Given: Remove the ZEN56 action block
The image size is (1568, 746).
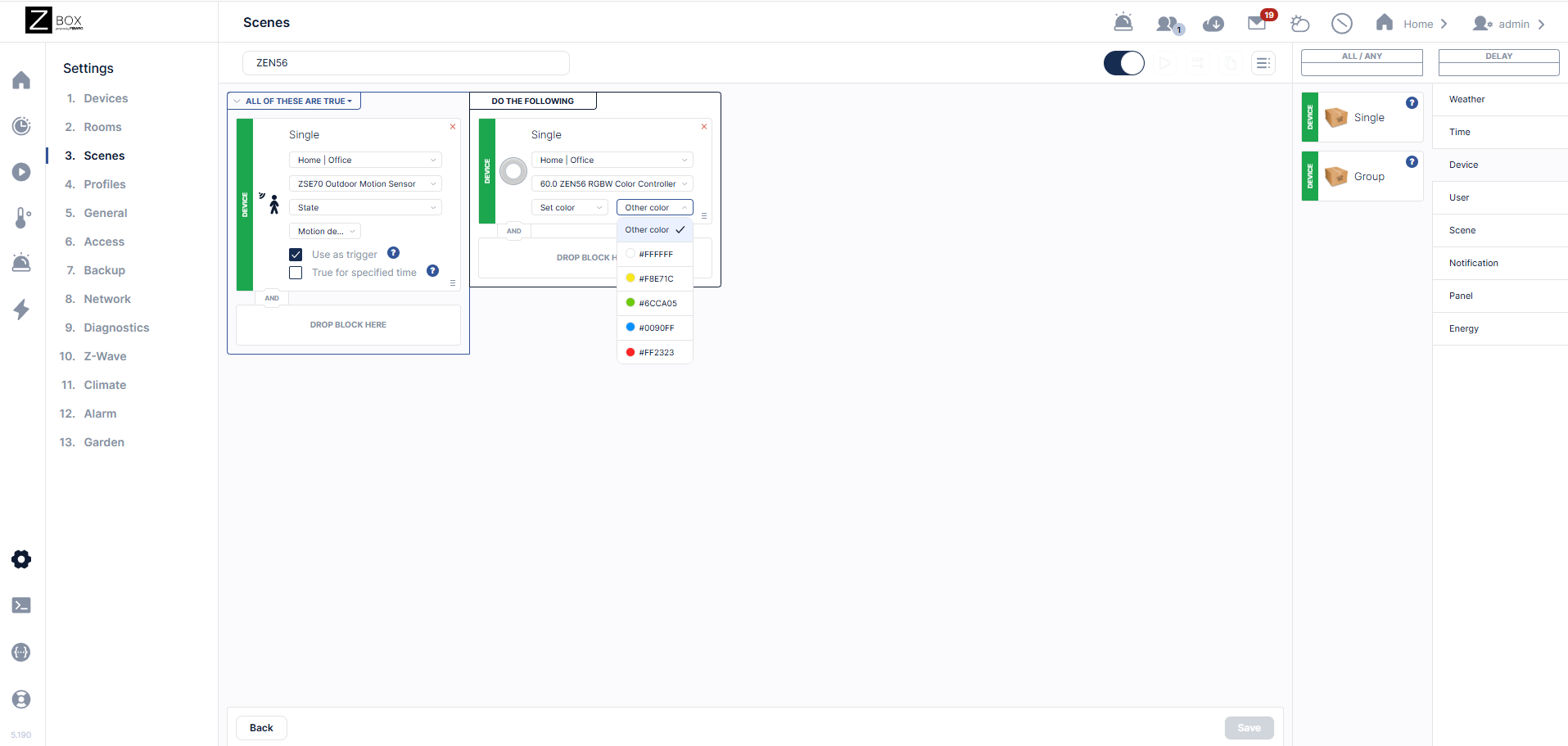Looking at the screenshot, I should [x=704, y=127].
